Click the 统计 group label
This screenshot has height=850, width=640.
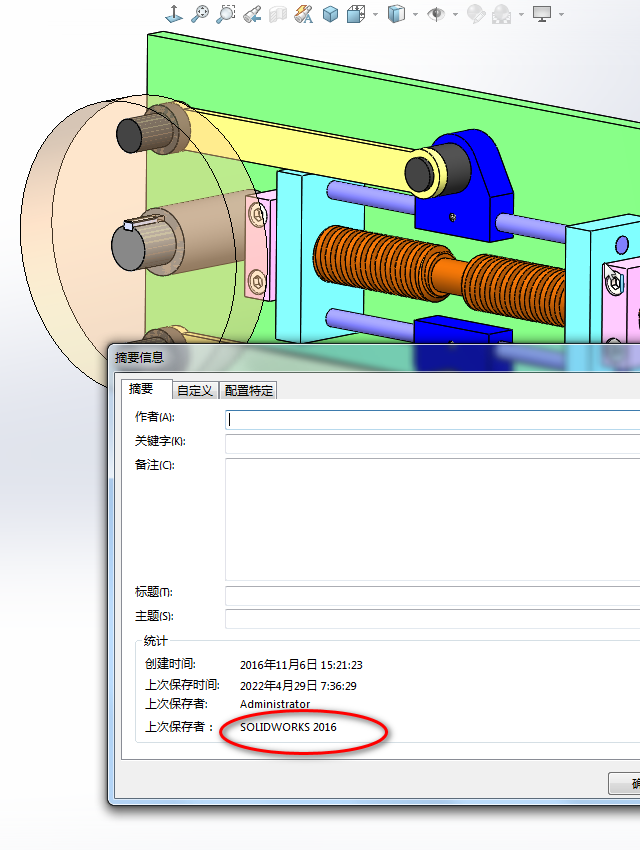pos(155,641)
